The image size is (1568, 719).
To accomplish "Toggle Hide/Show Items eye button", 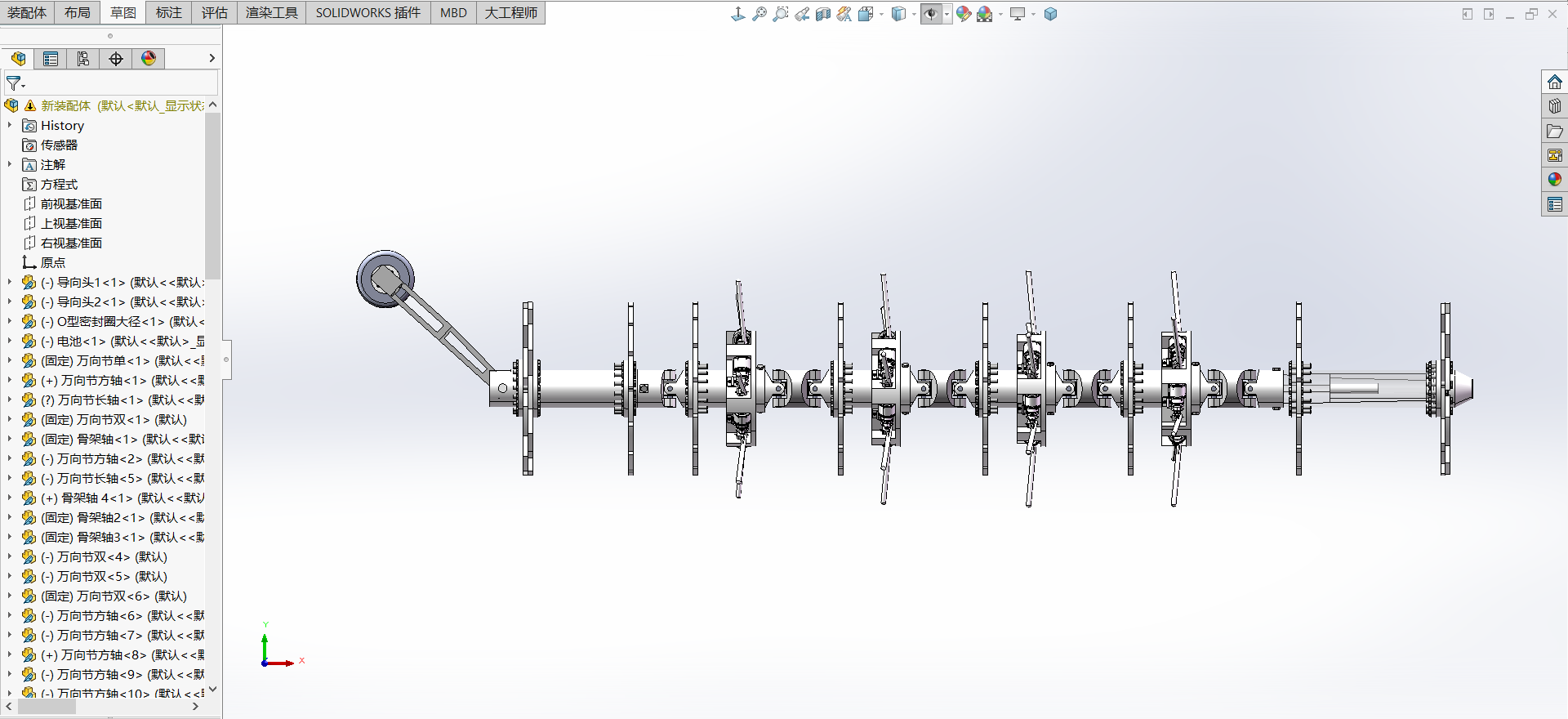I will click(931, 14).
